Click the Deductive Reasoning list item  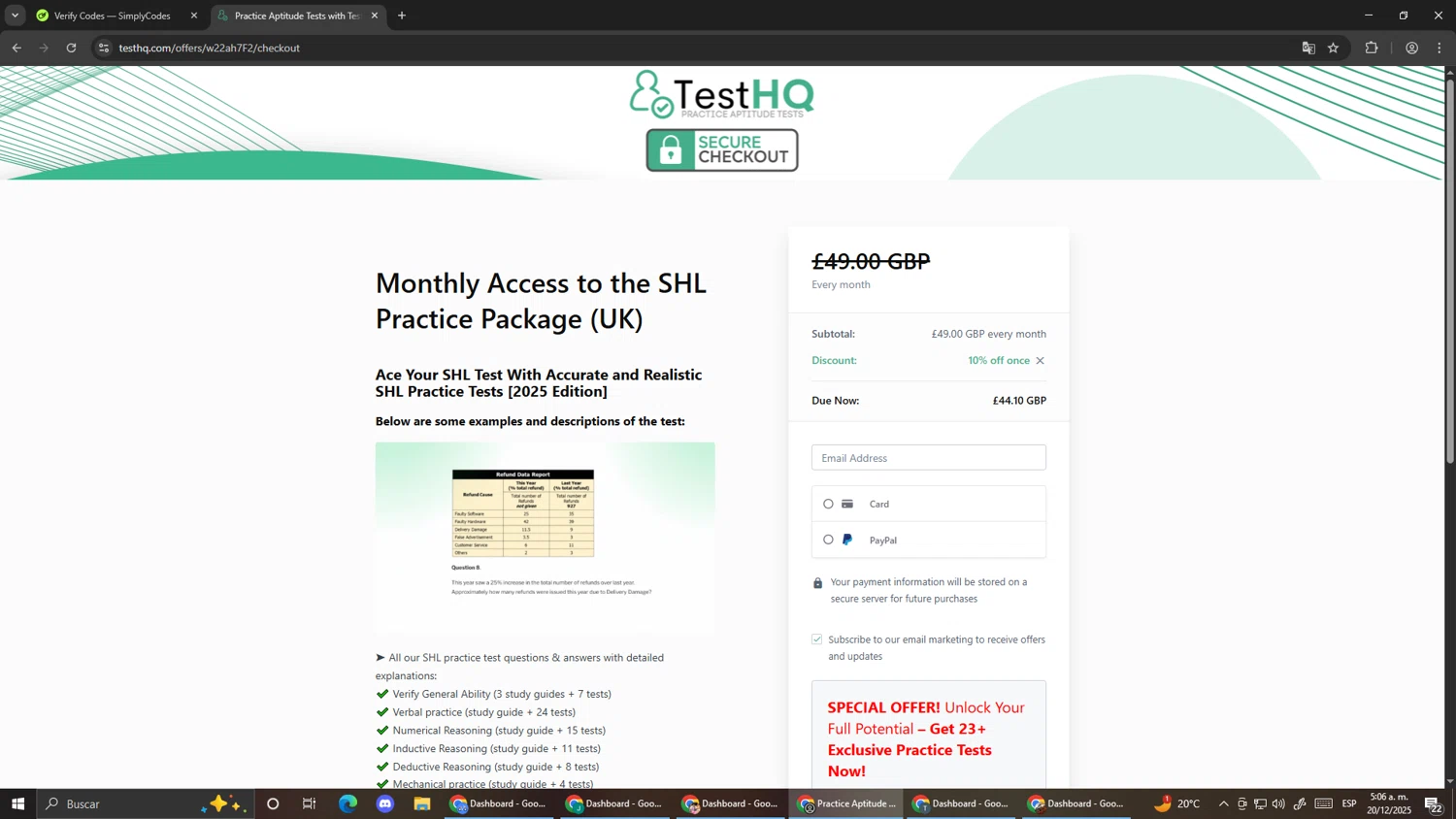tap(495, 767)
